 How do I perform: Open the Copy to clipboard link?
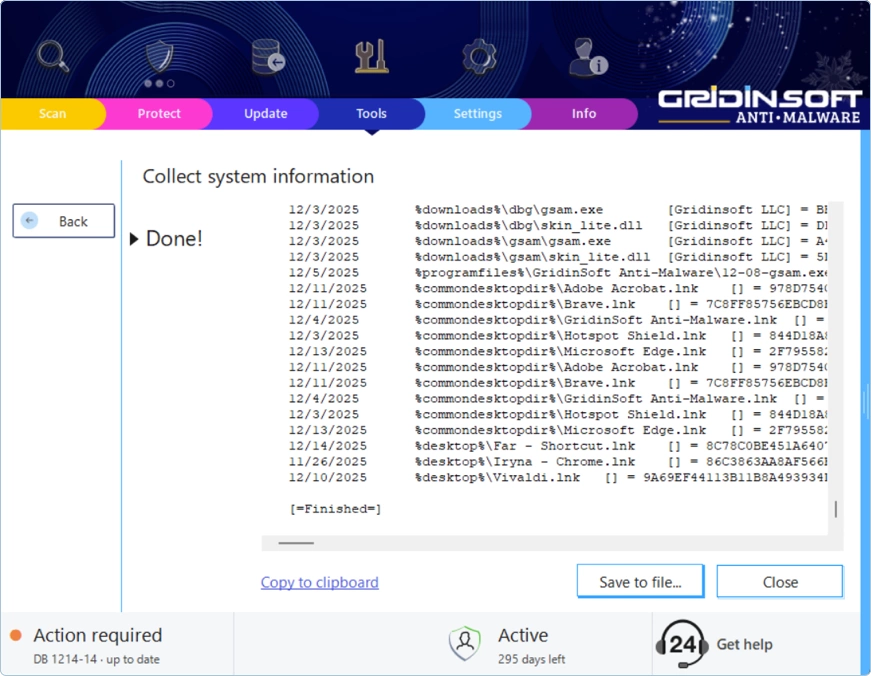tap(319, 582)
